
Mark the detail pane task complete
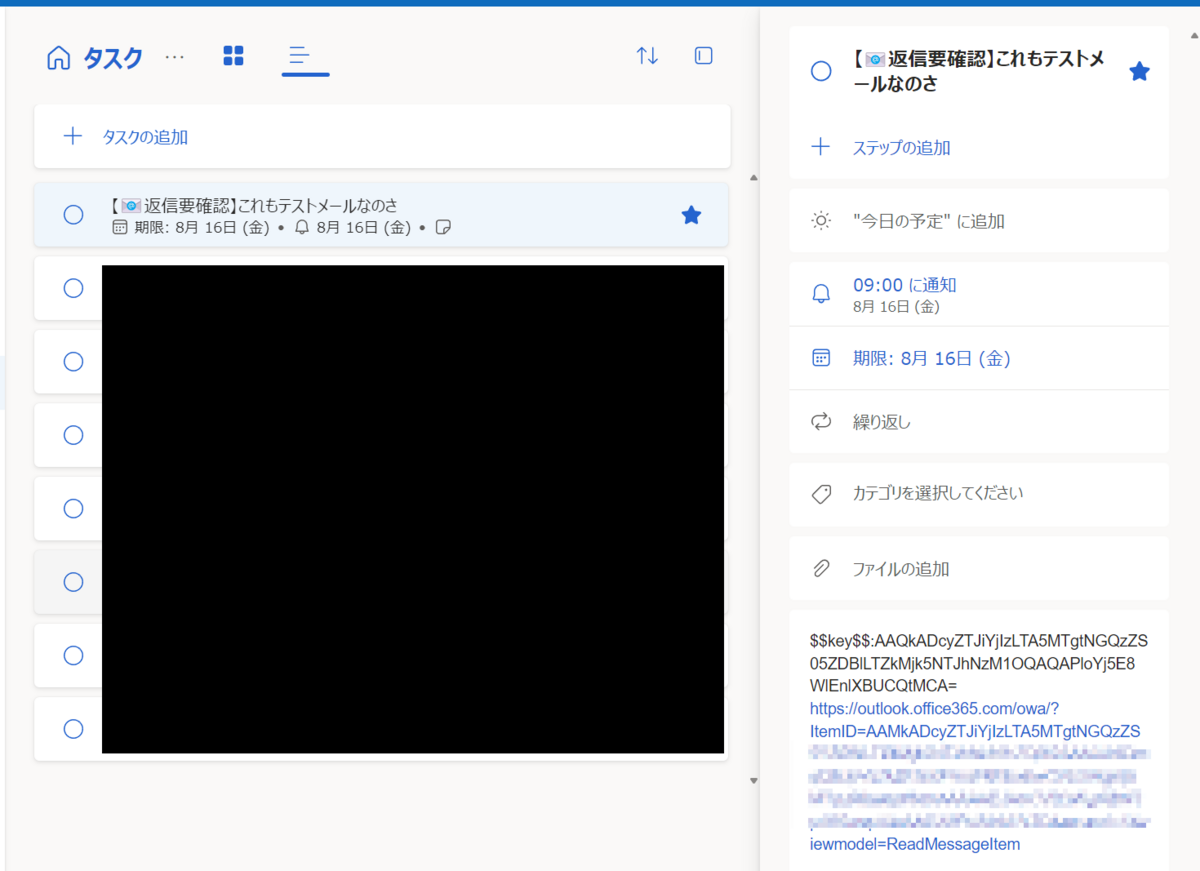click(x=821, y=71)
